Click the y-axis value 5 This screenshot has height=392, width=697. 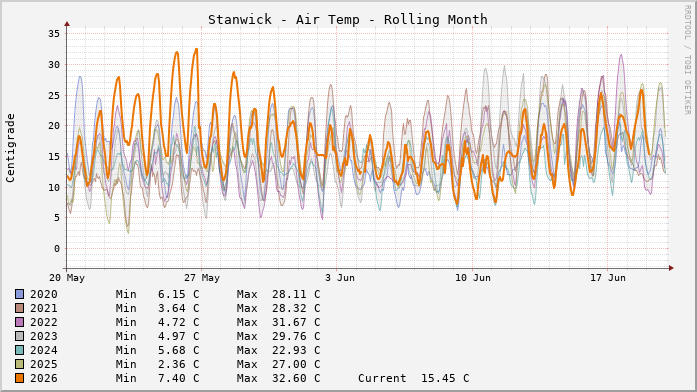pyautogui.click(x=57, y=218)
